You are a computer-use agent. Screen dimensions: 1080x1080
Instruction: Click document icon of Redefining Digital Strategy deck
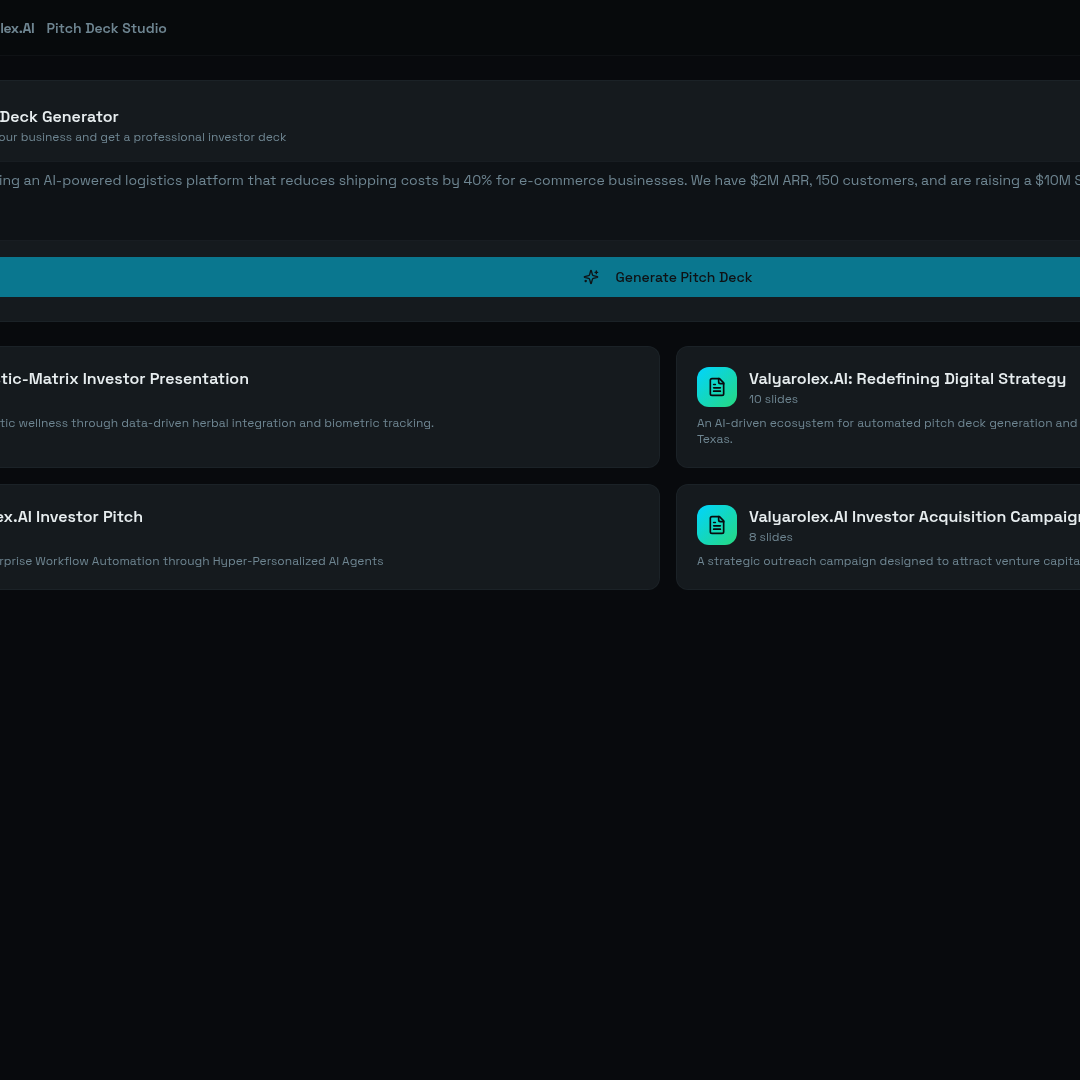click(x=716, y=387)
